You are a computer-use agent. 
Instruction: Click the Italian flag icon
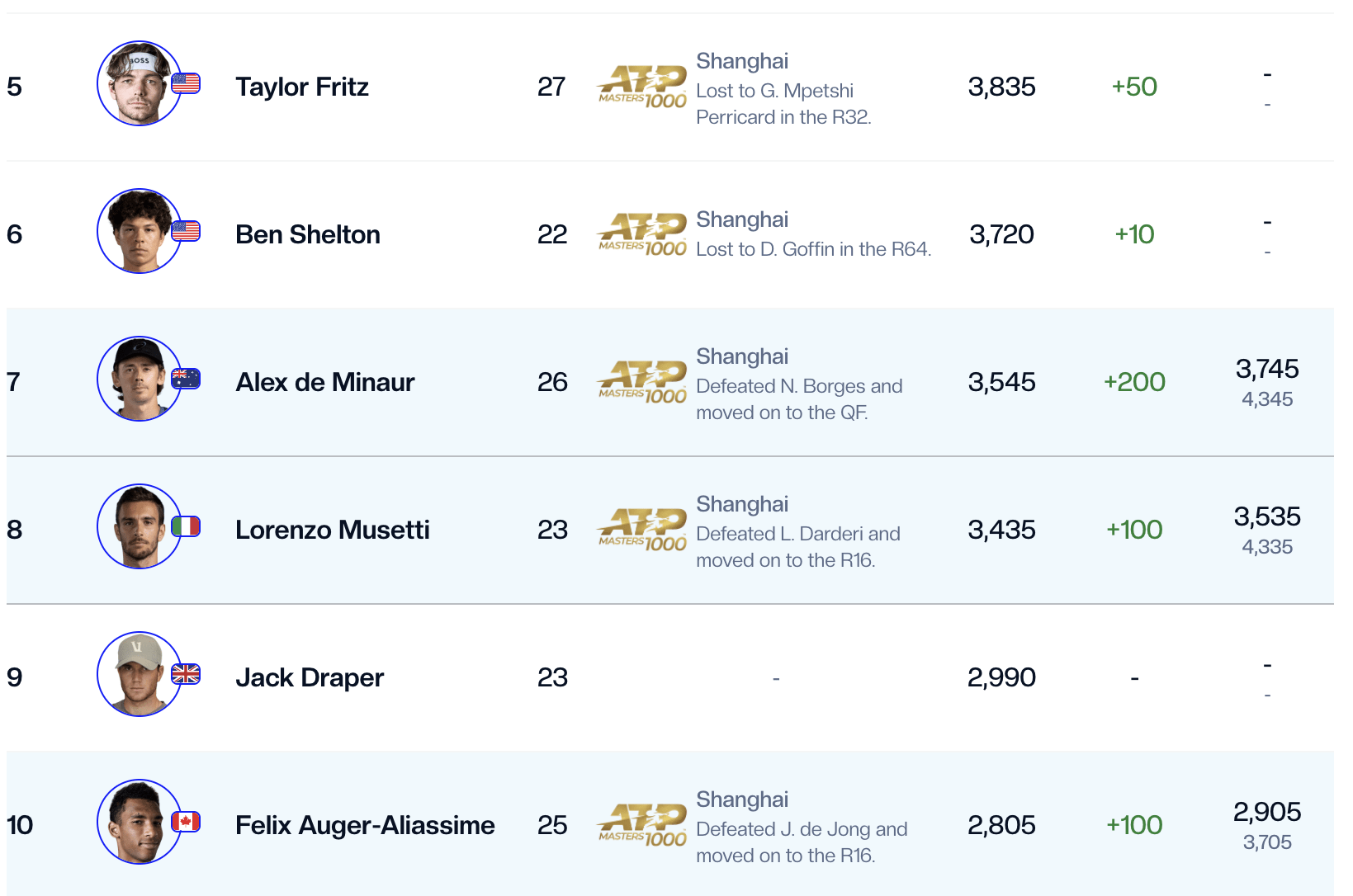click(186, 526)
